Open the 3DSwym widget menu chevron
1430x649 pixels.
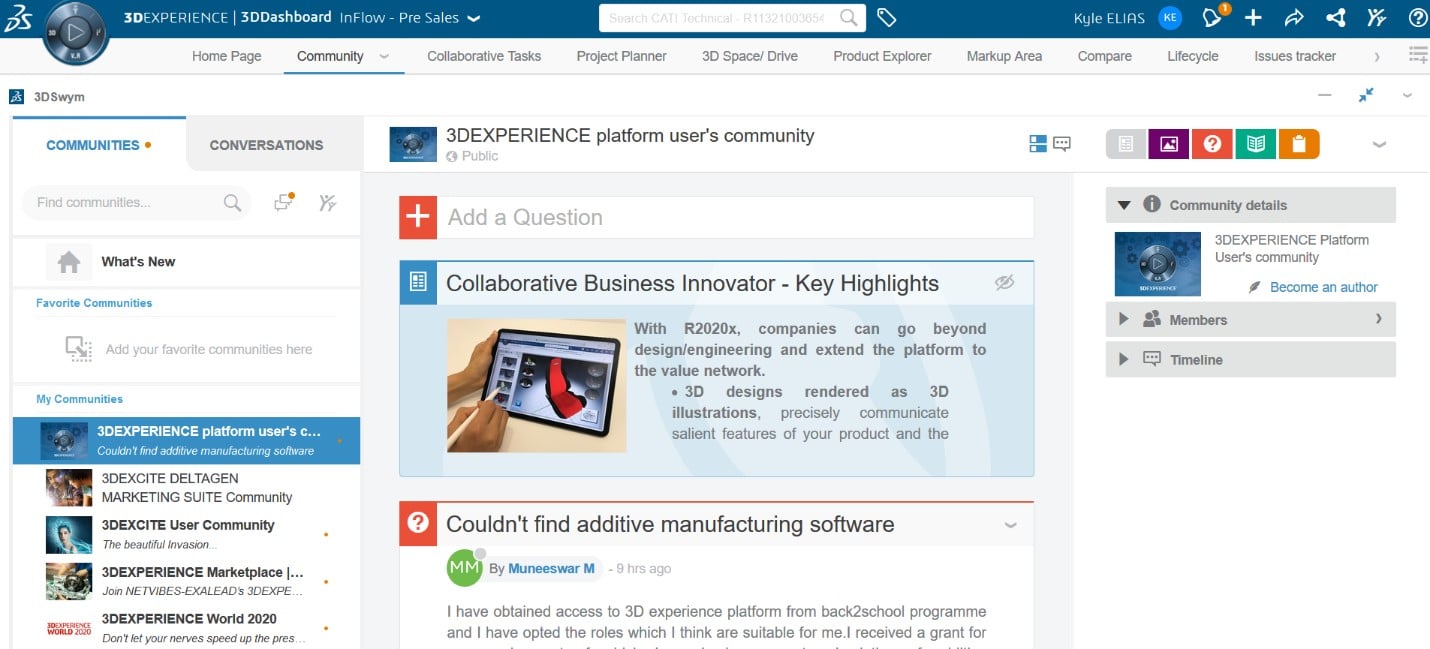1407,95
